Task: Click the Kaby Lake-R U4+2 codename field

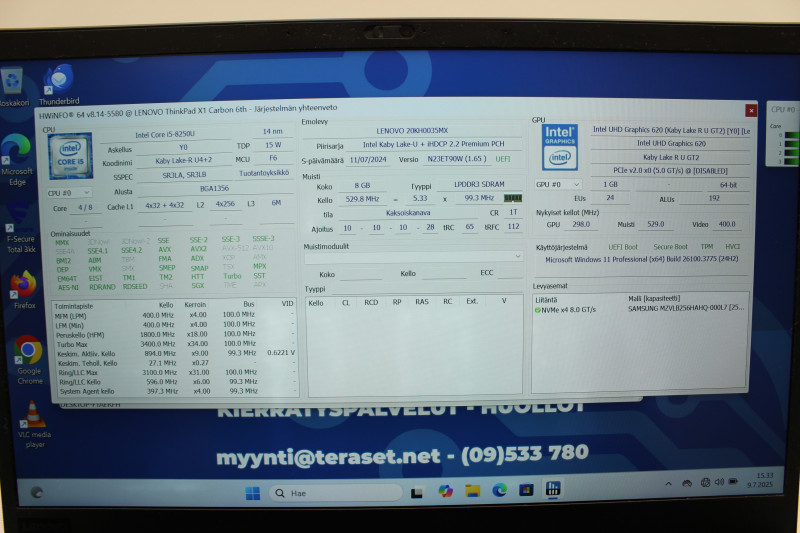Action: coord(184,161)
